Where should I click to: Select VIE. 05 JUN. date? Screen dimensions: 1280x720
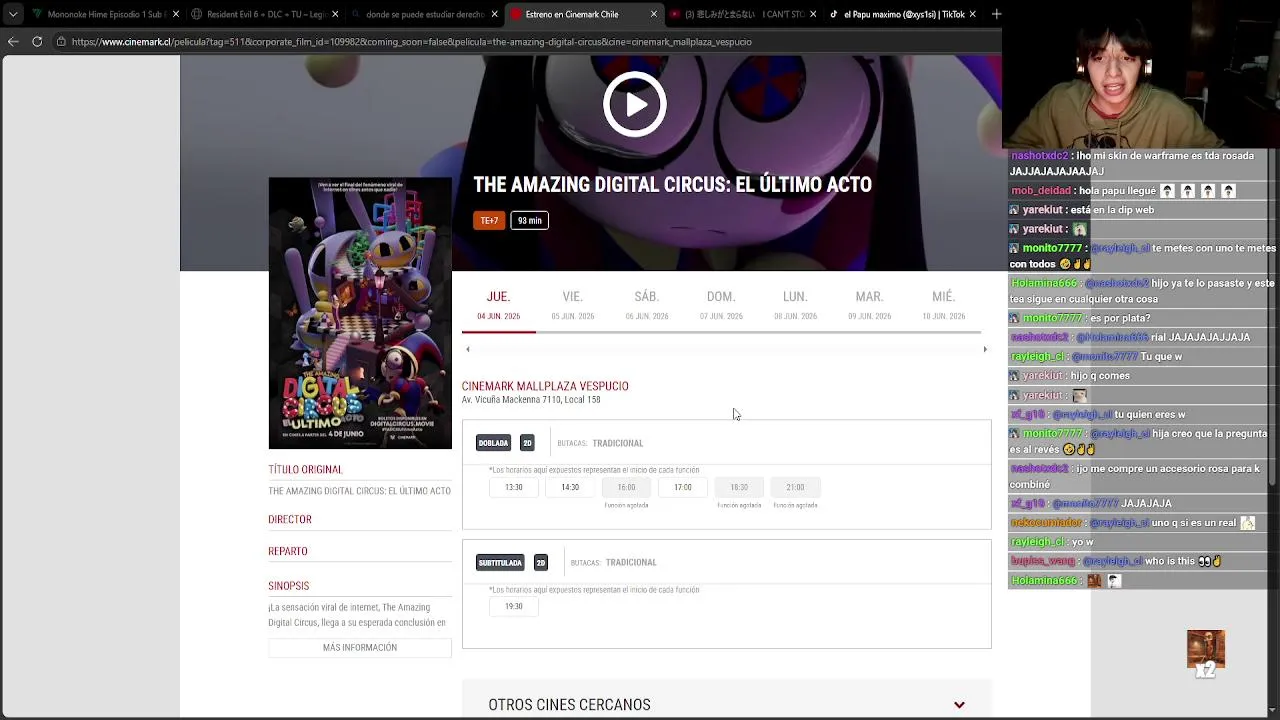click(x=572, y=306)
